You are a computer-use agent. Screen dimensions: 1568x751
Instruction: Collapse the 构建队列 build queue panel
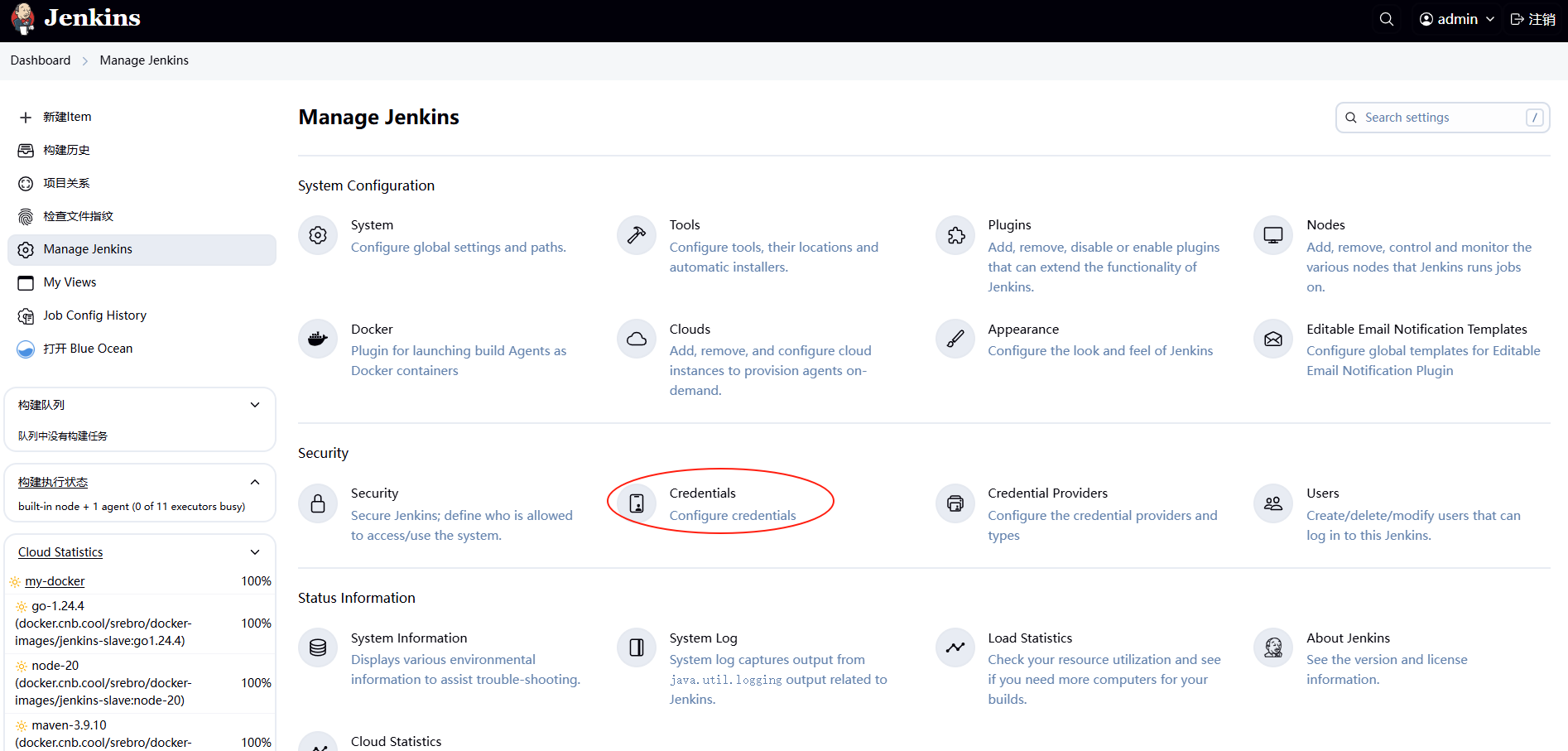tap(255, 405)
